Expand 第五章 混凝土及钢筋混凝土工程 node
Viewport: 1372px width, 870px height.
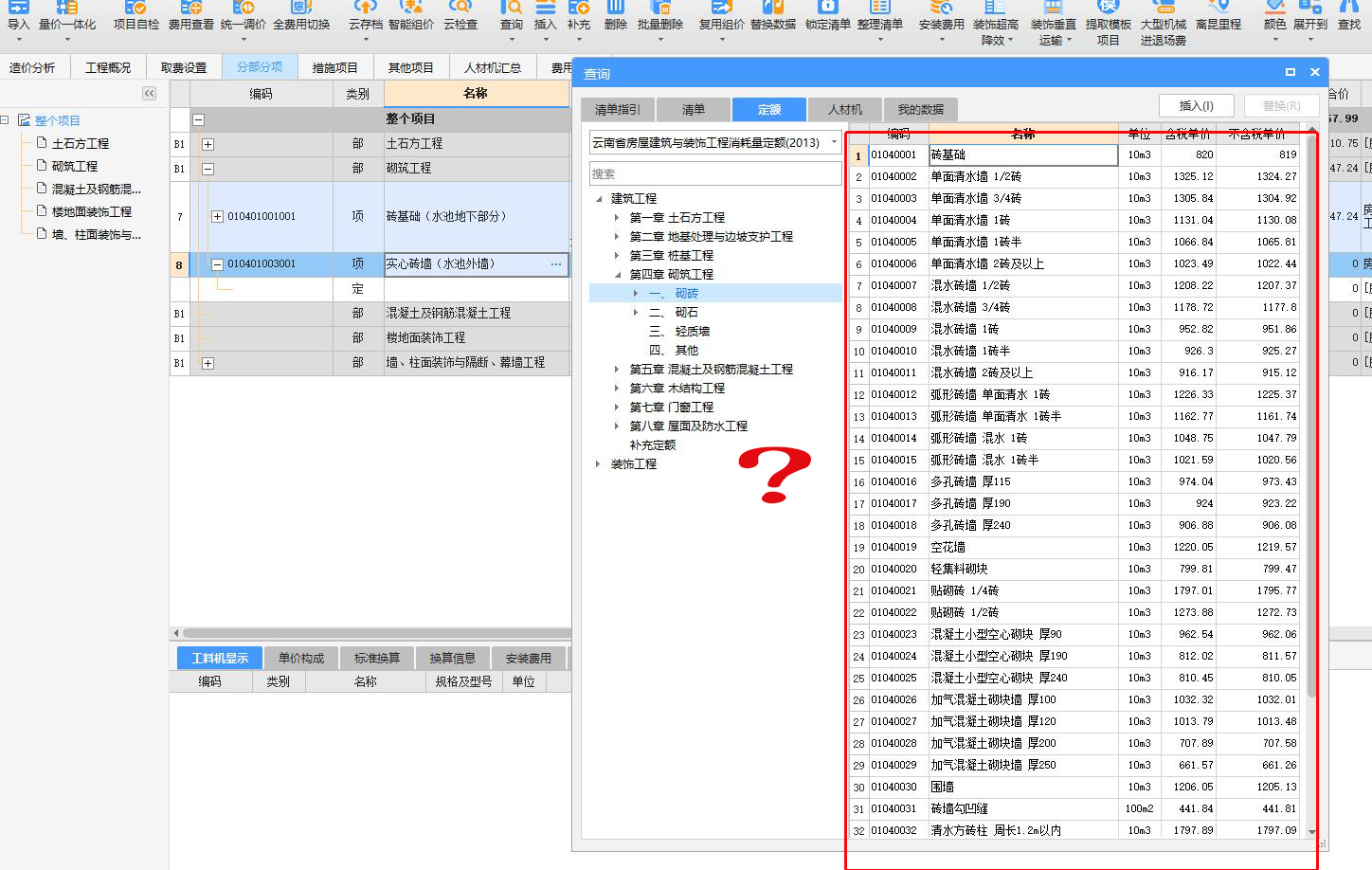click(617, 370)
